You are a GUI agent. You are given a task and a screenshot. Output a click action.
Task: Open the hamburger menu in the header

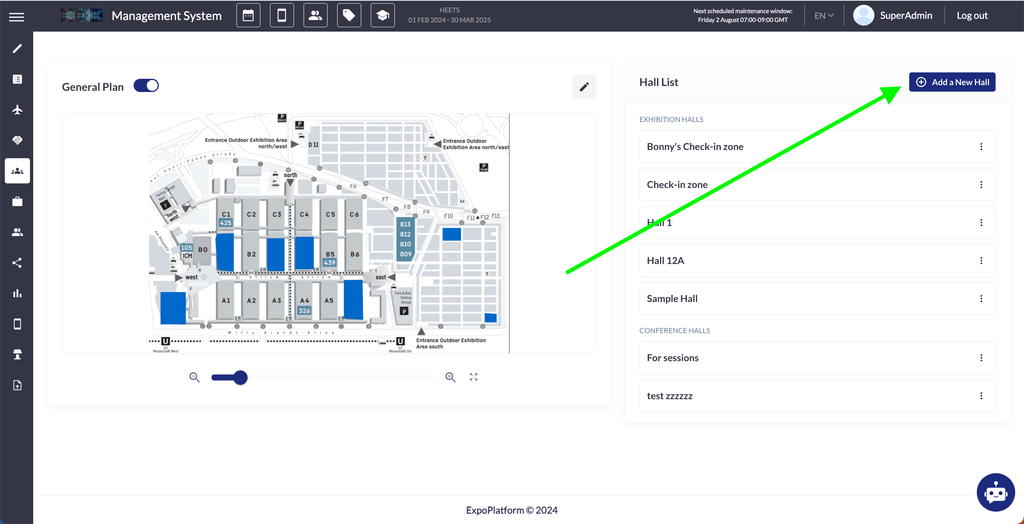pyautogui.click(x=16, y=16)
